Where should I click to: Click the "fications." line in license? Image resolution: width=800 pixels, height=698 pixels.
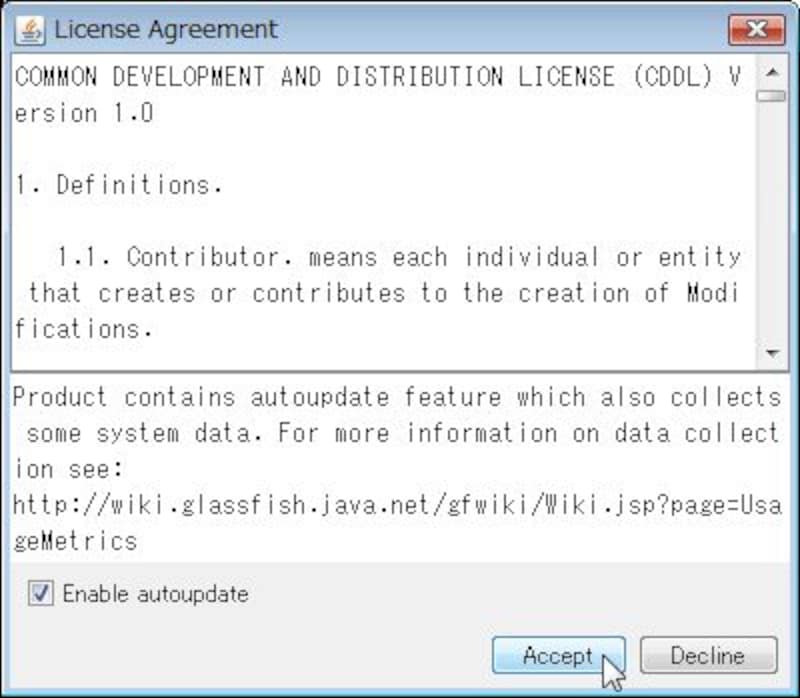(84, 329)
